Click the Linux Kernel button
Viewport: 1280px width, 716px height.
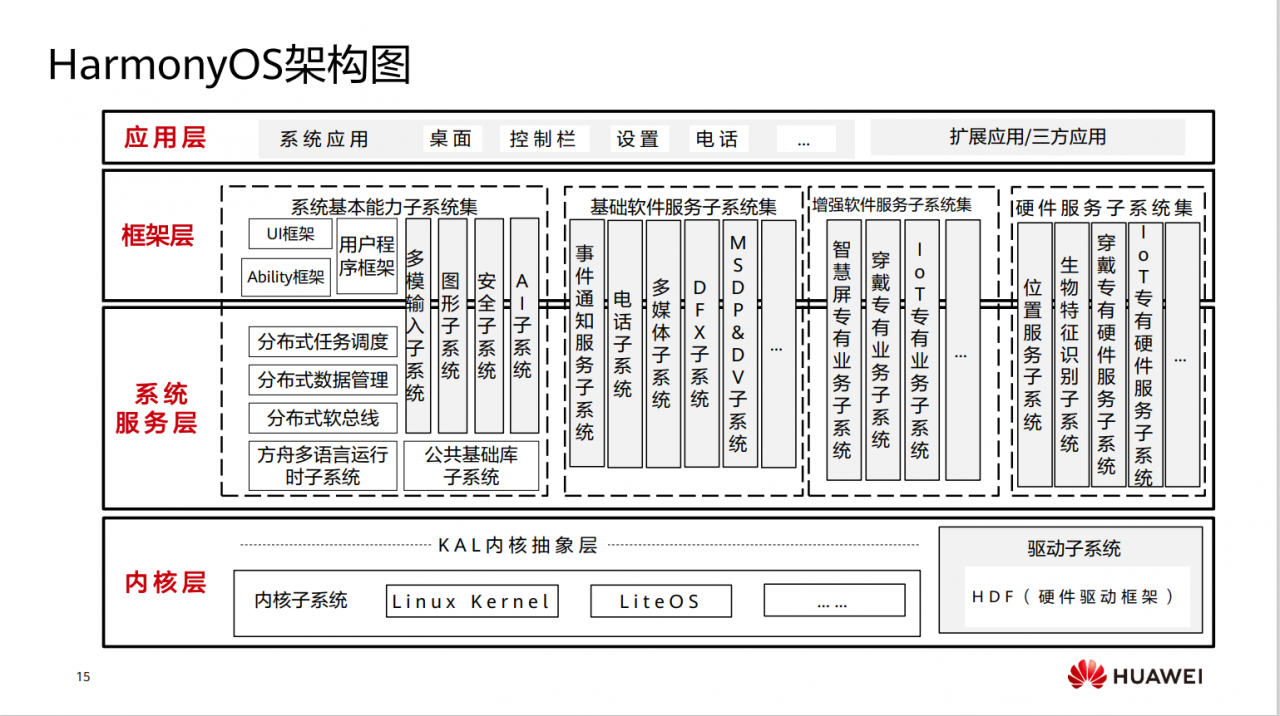pyautogui.click(x=472, y=601)
